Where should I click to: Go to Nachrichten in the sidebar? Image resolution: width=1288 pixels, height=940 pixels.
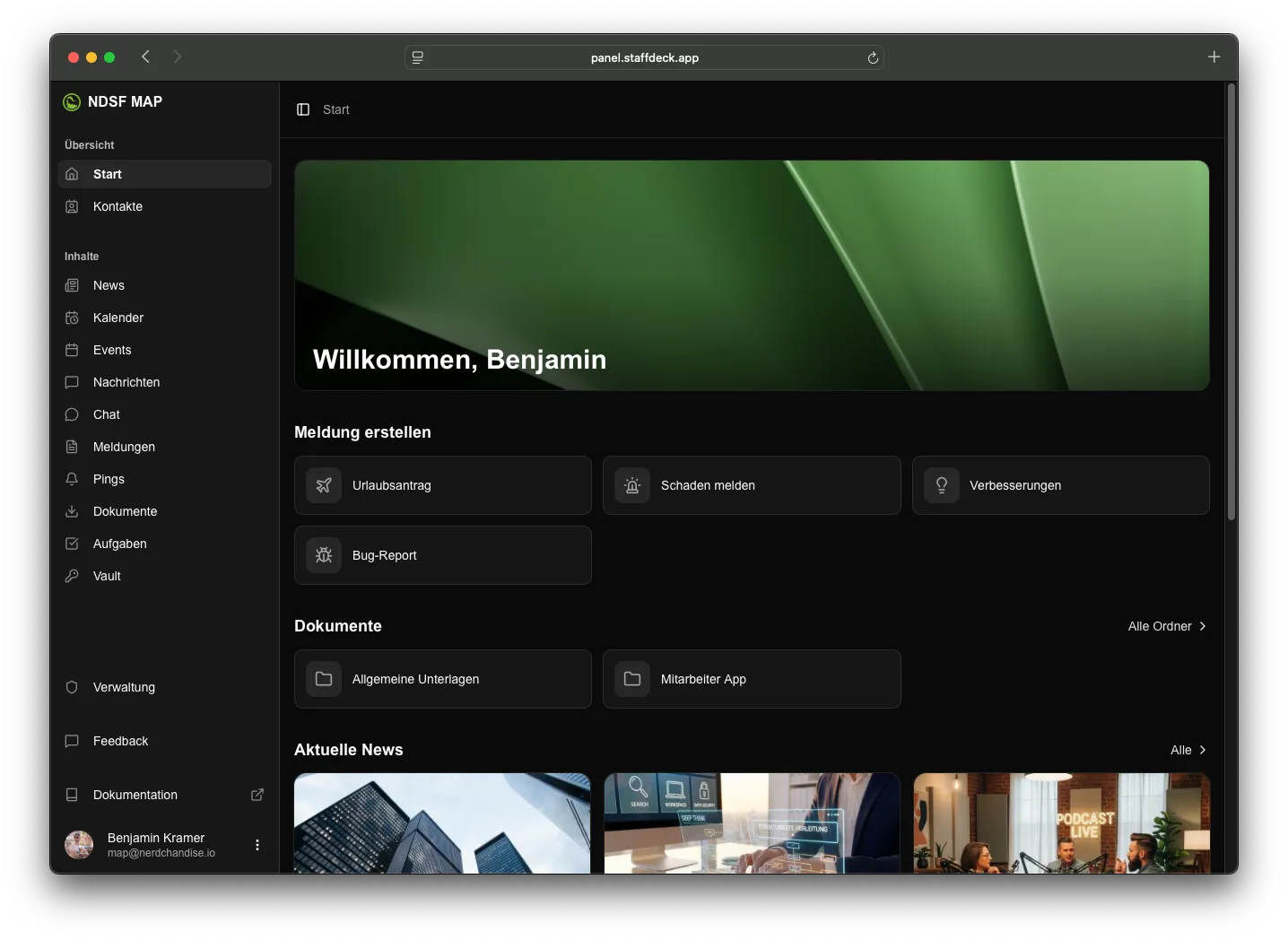(164, 382)
